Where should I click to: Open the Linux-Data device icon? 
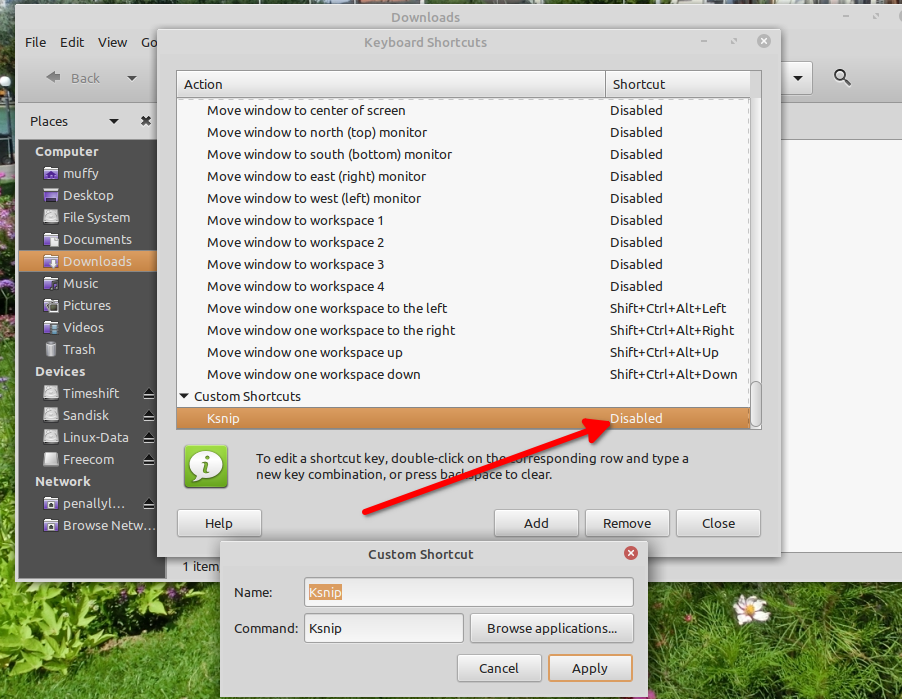[51, 437]
